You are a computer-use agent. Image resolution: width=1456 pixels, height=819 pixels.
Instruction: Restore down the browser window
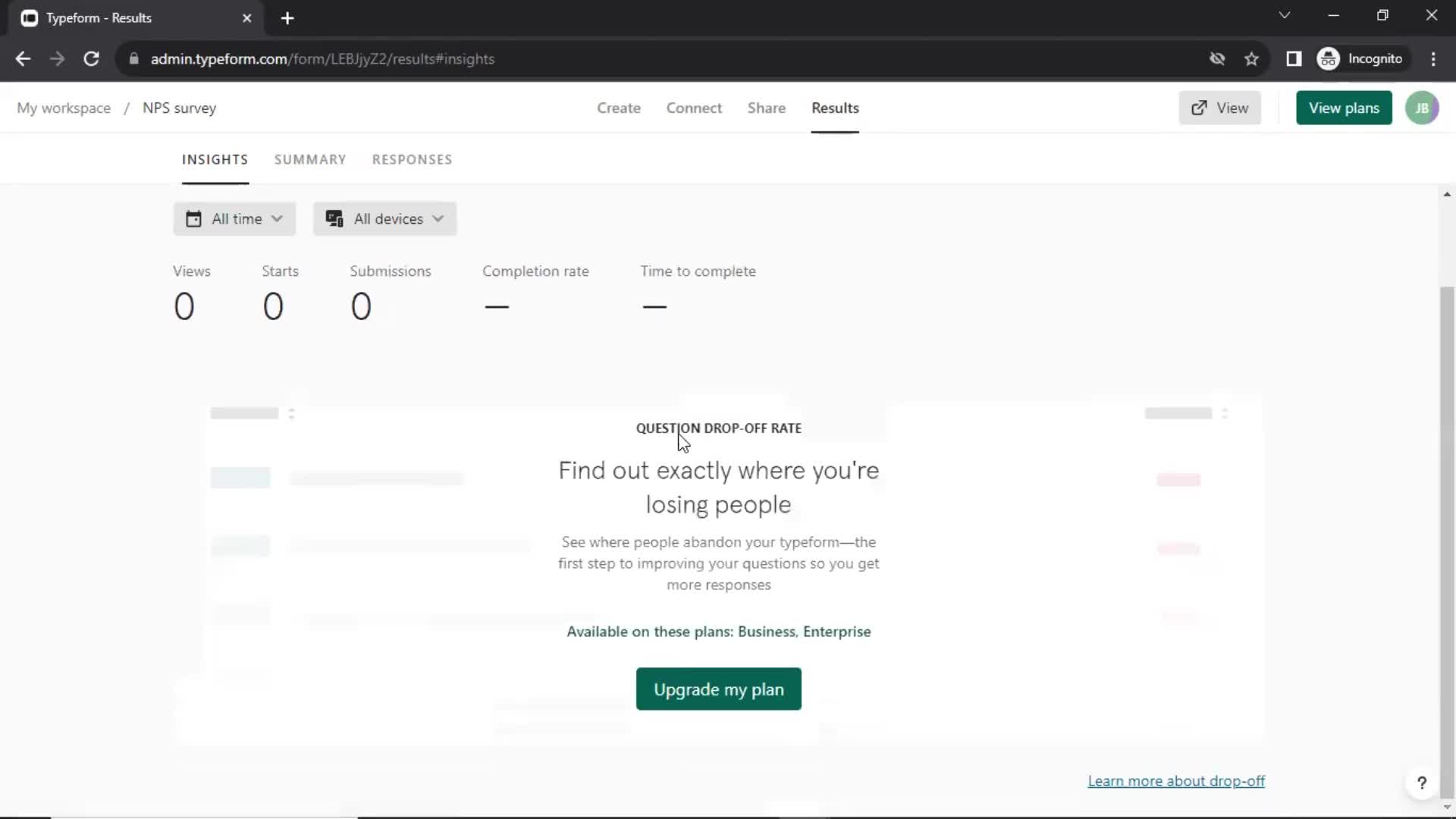[x=1382, y=15]
